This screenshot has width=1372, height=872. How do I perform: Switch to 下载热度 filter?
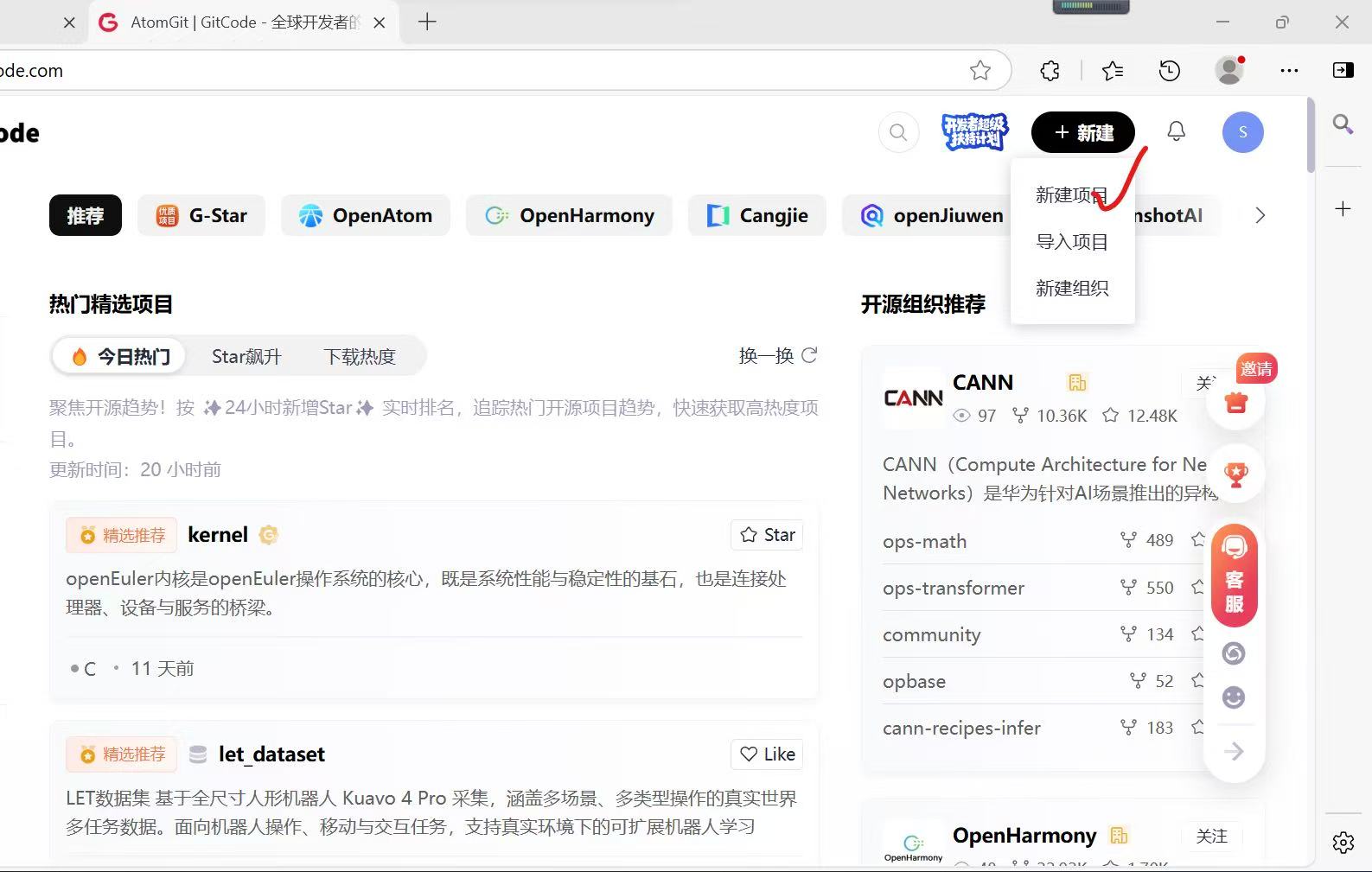click(x=360, y=356)
